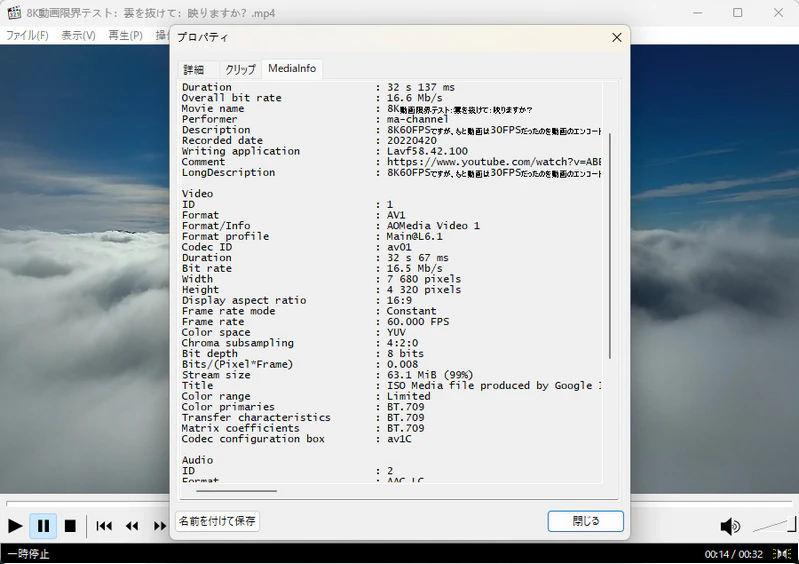Screen dimensions: 799x564
Task: Click Format profile Main@L6.1
Action: coord(414,236)
